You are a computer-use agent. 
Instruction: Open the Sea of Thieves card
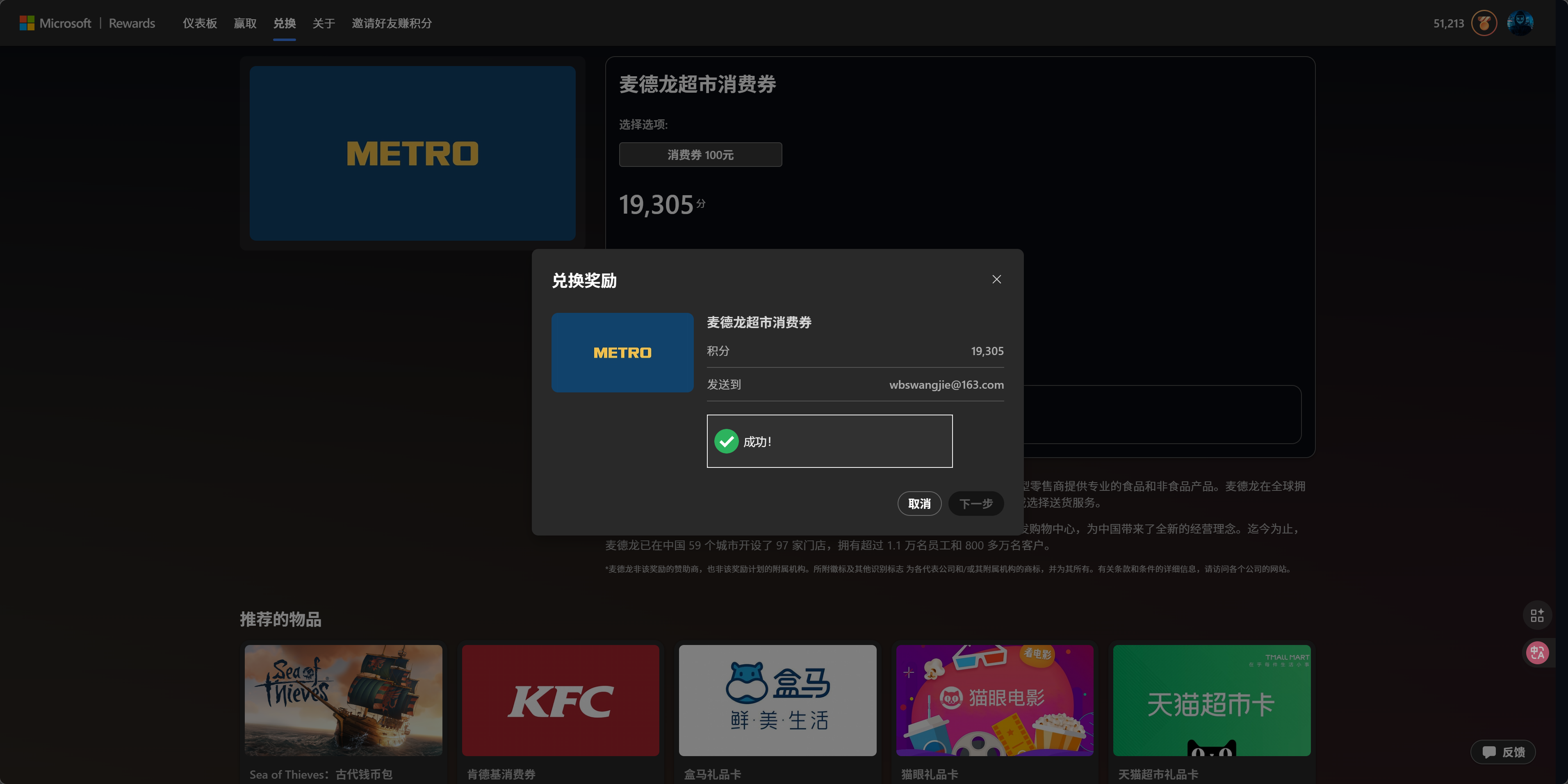[x=343, y=701]
